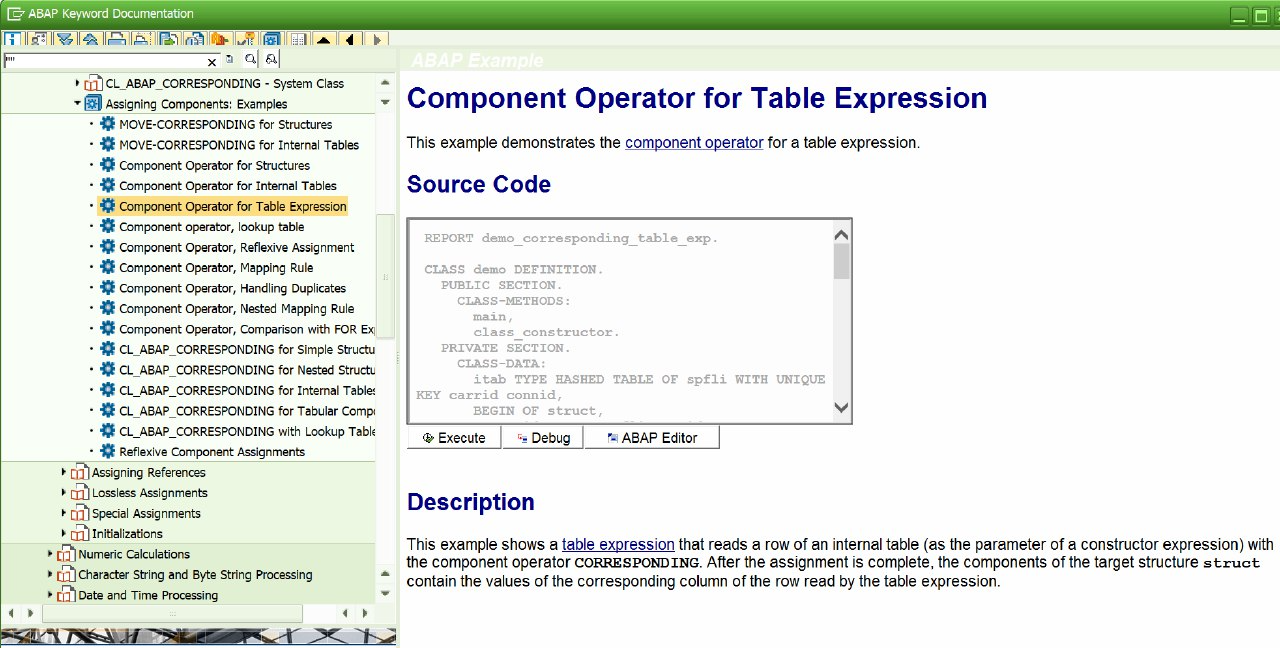Click the solid black up-arrow toolbar icon
Viewport: 1280px width, 648px height.
click(x=323, y=40)
